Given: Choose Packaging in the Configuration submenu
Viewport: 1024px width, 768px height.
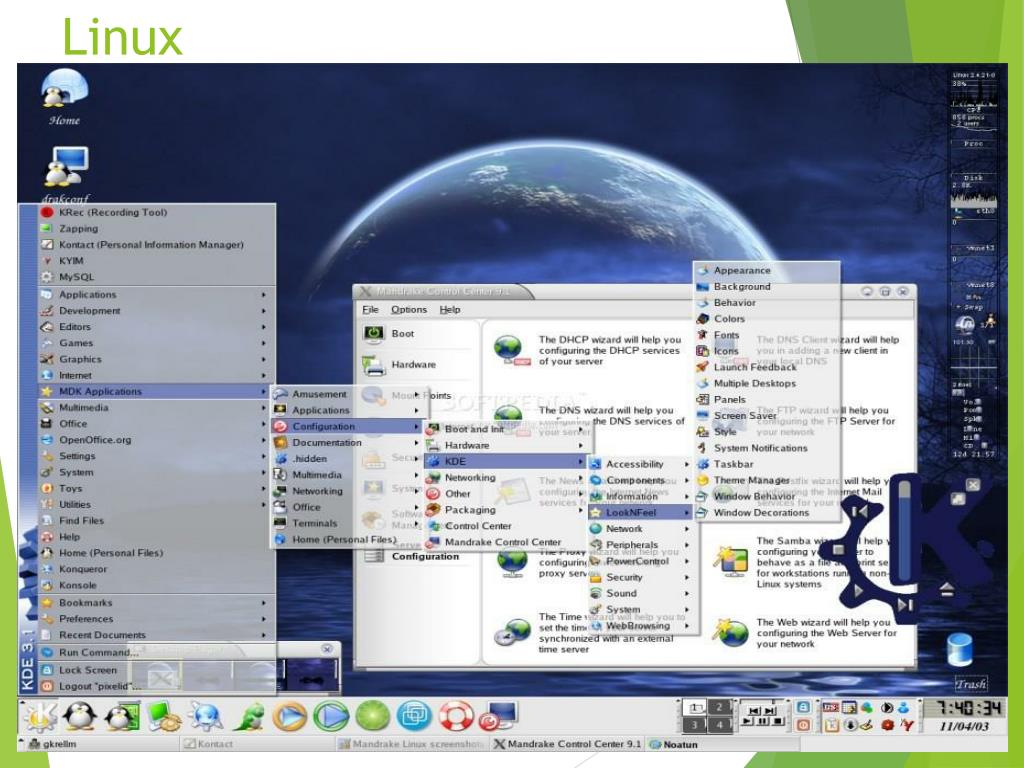Looking at the screenshot, I should point(507,509).
